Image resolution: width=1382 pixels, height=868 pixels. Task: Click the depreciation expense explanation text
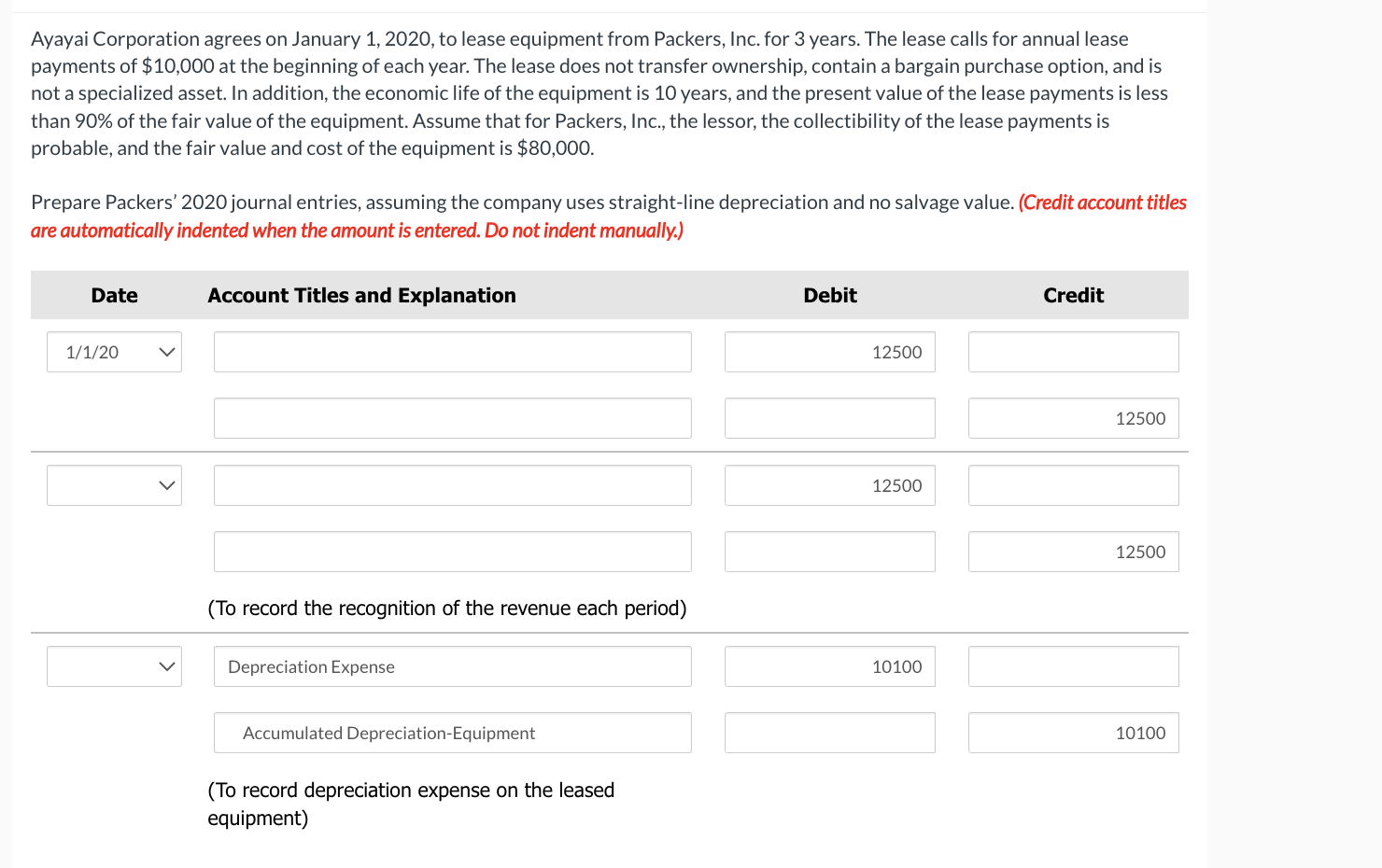pos(411,804)
